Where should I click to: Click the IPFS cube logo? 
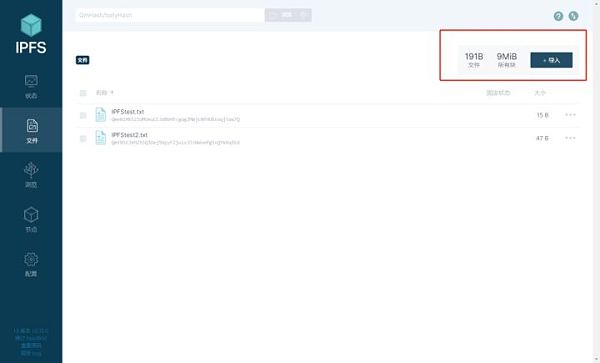31,25
